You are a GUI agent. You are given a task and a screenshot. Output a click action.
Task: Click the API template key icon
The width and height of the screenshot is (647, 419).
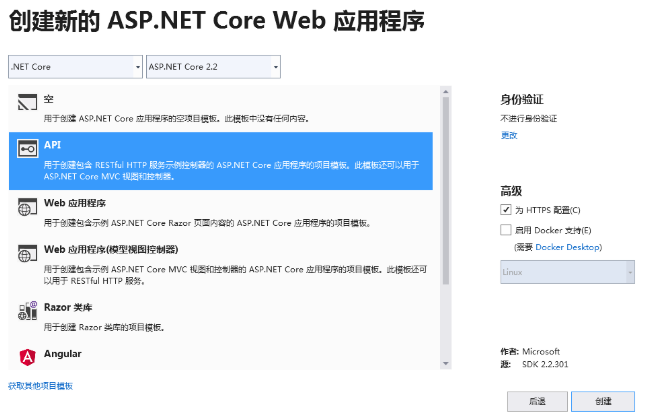click(x=27, y=149)
